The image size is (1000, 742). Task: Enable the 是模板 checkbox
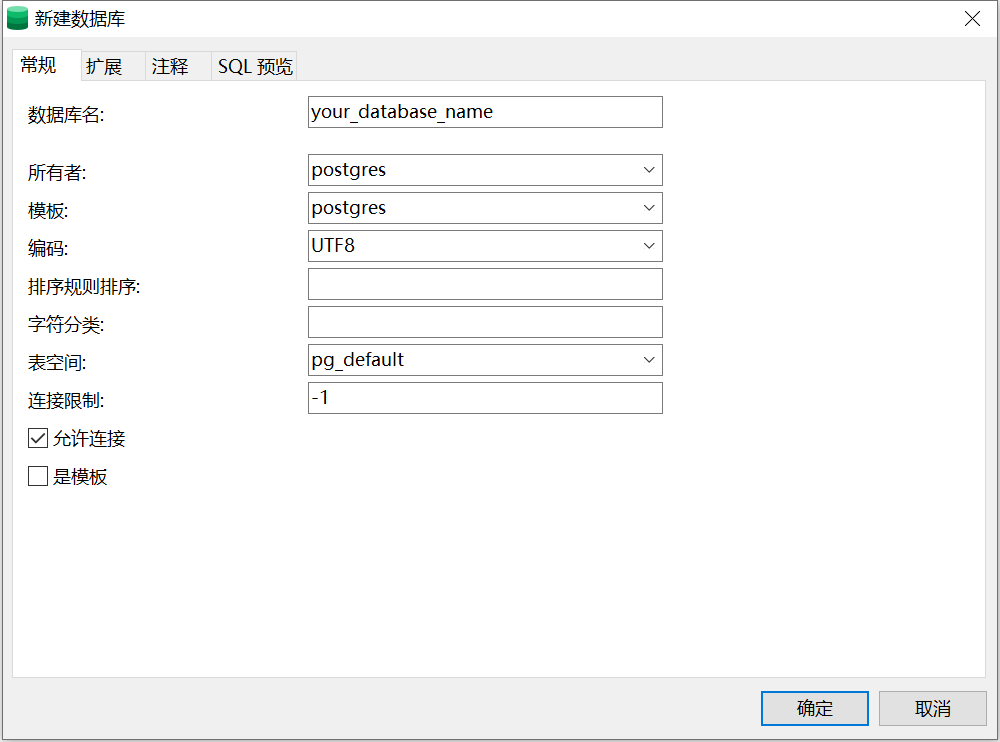coord(38,476)
